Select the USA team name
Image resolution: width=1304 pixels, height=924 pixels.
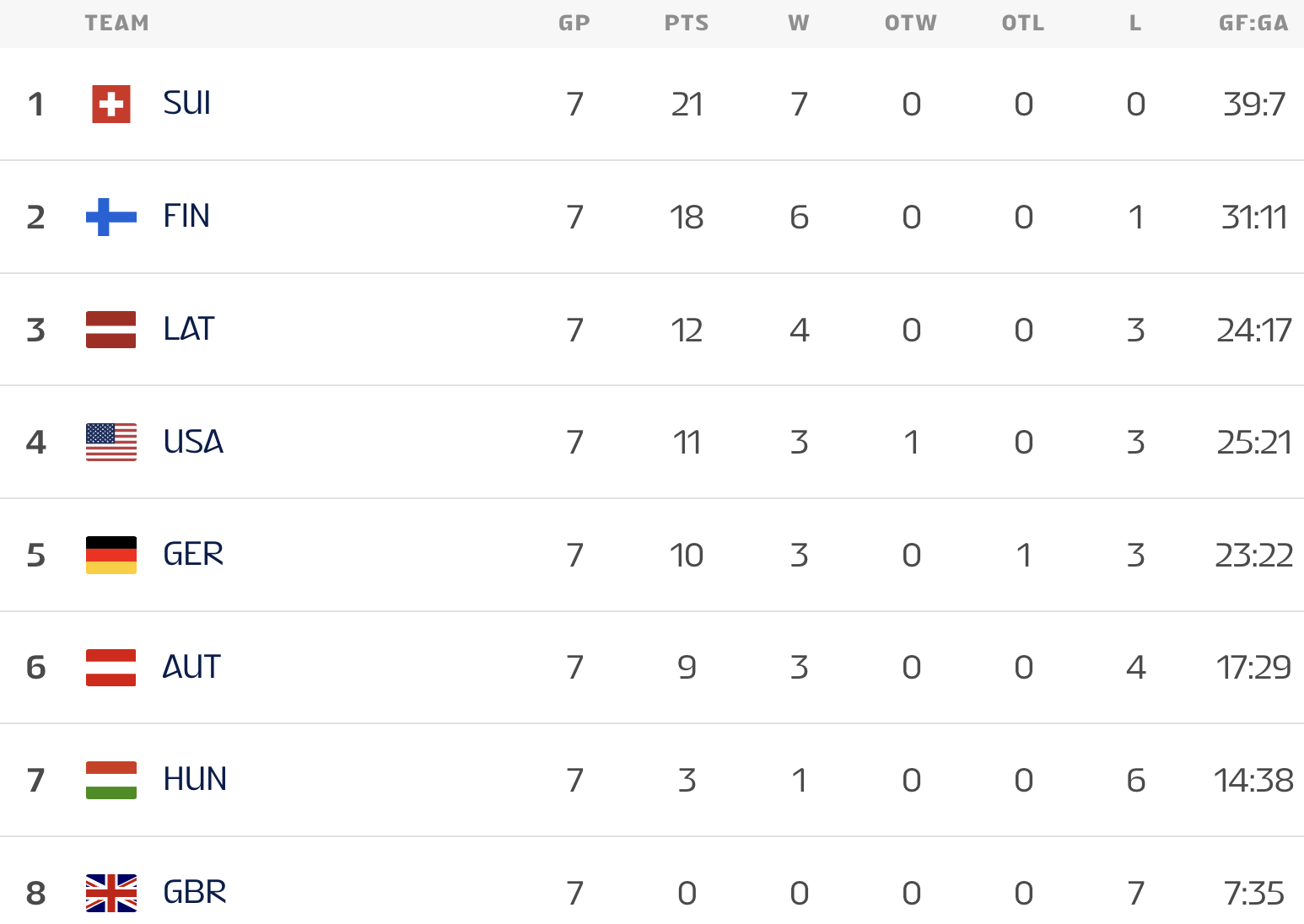193,442
